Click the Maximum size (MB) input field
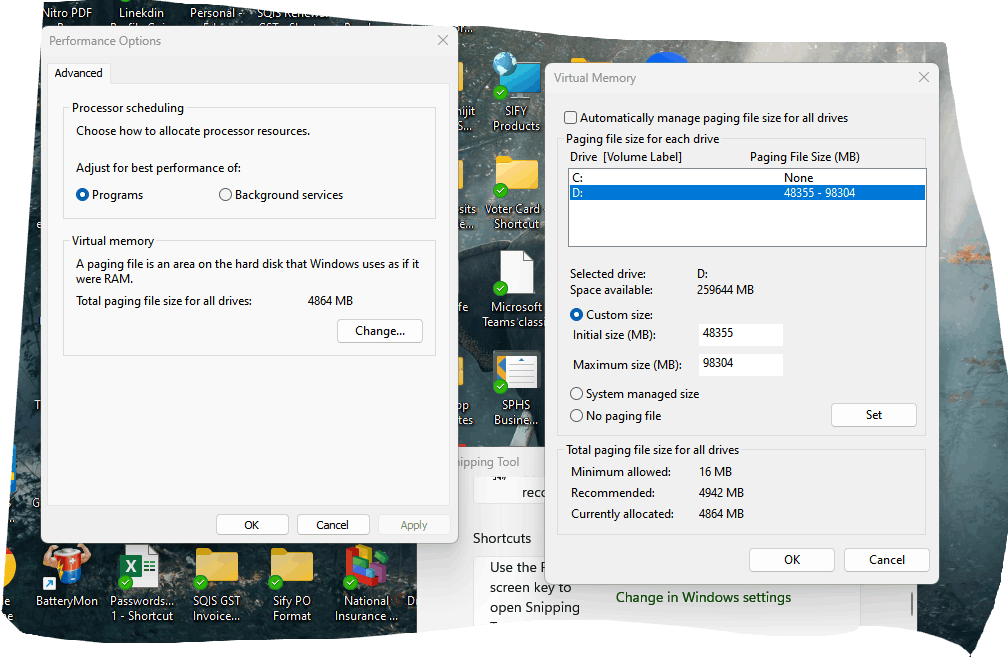 (740, 364)
